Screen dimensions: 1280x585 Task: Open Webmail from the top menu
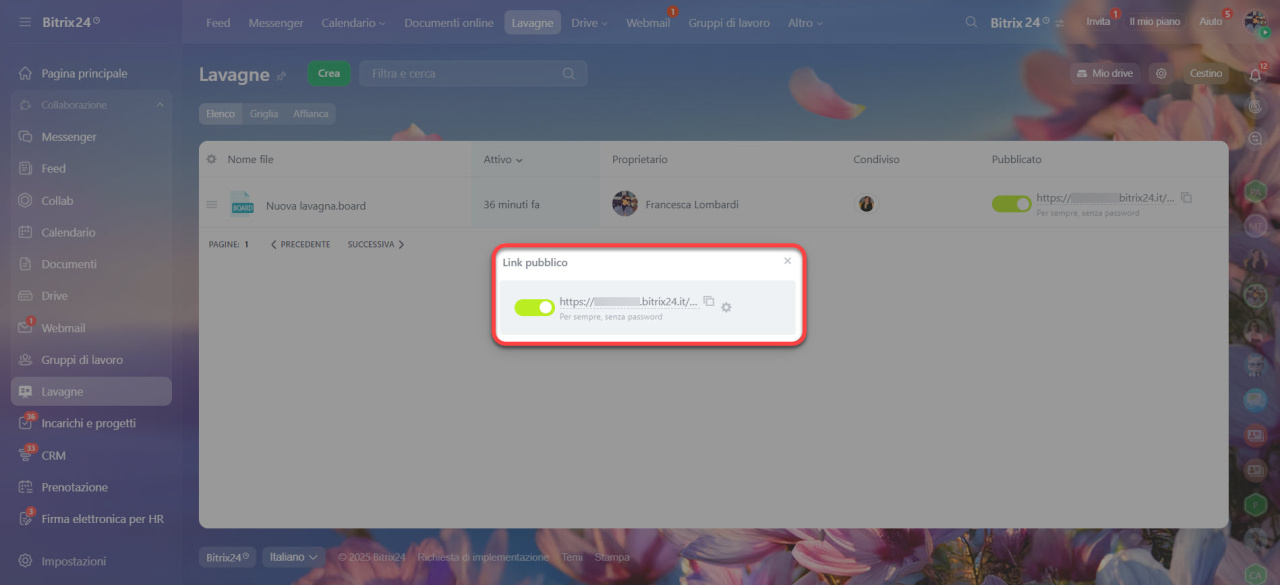pyautogui.click(x=648, y=22)
